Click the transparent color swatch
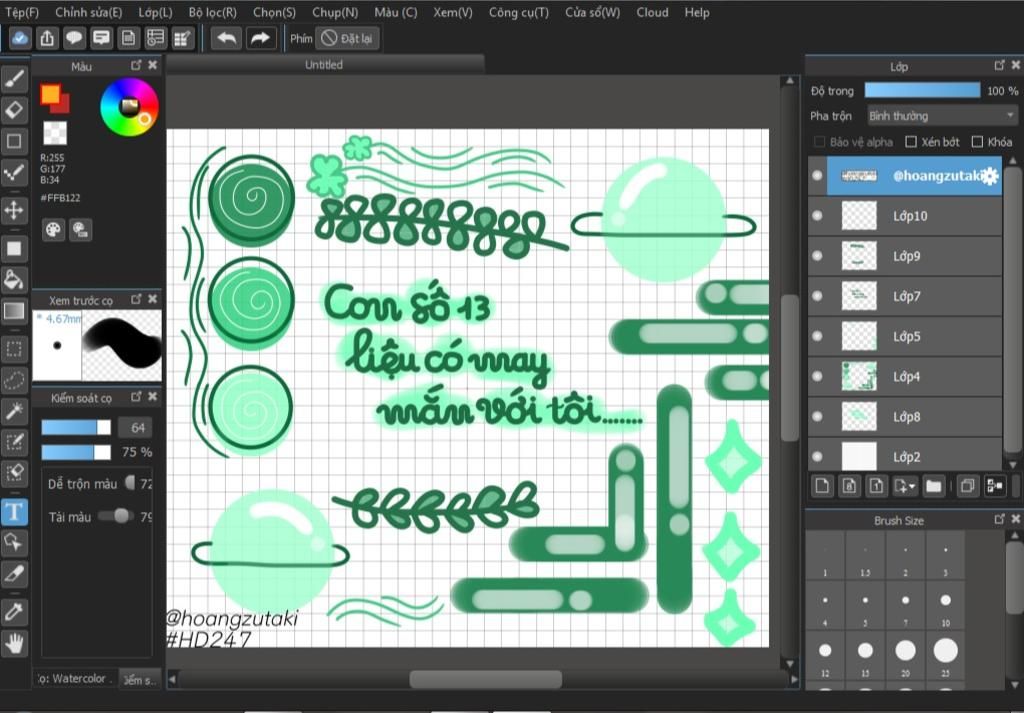Image resolution: width=1024 pixels, height=713 pixels. click(x=55, y=133)
